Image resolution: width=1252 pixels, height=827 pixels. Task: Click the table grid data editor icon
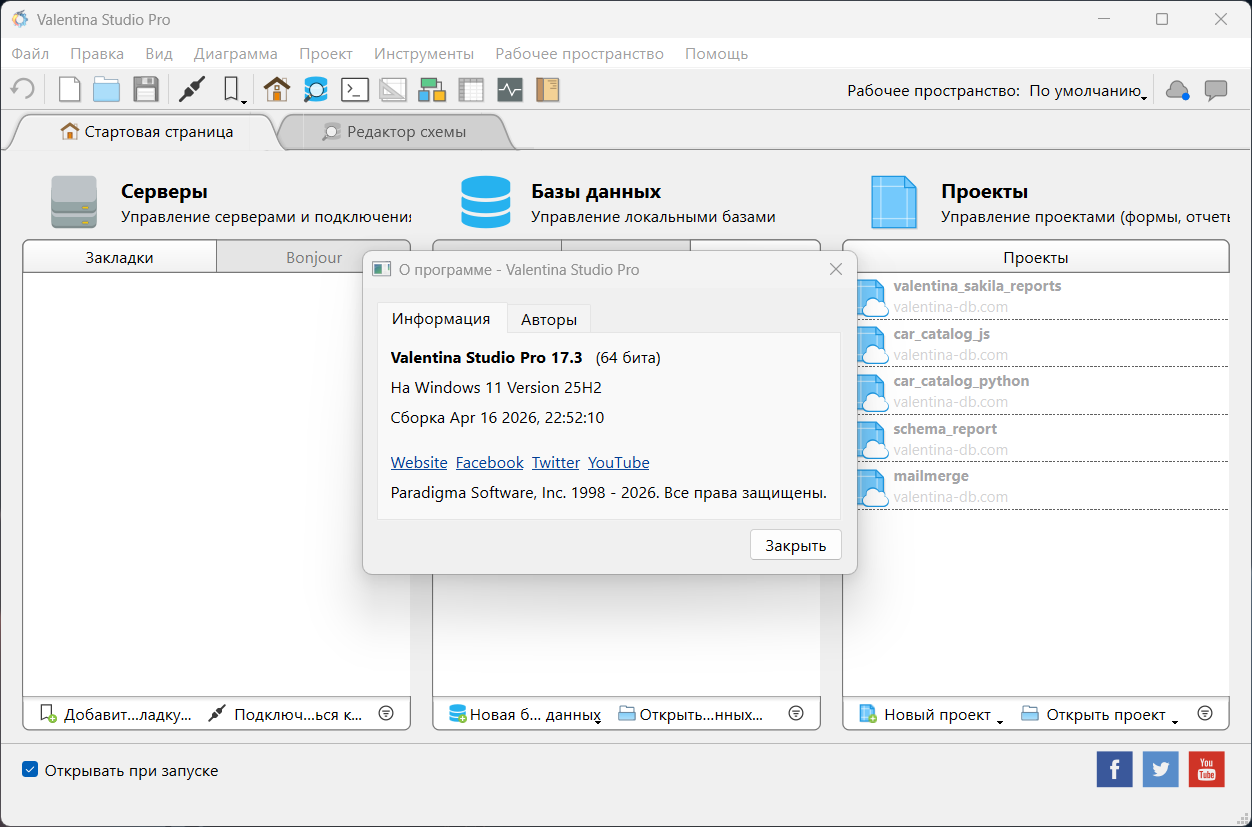click(x=471, y=89)
